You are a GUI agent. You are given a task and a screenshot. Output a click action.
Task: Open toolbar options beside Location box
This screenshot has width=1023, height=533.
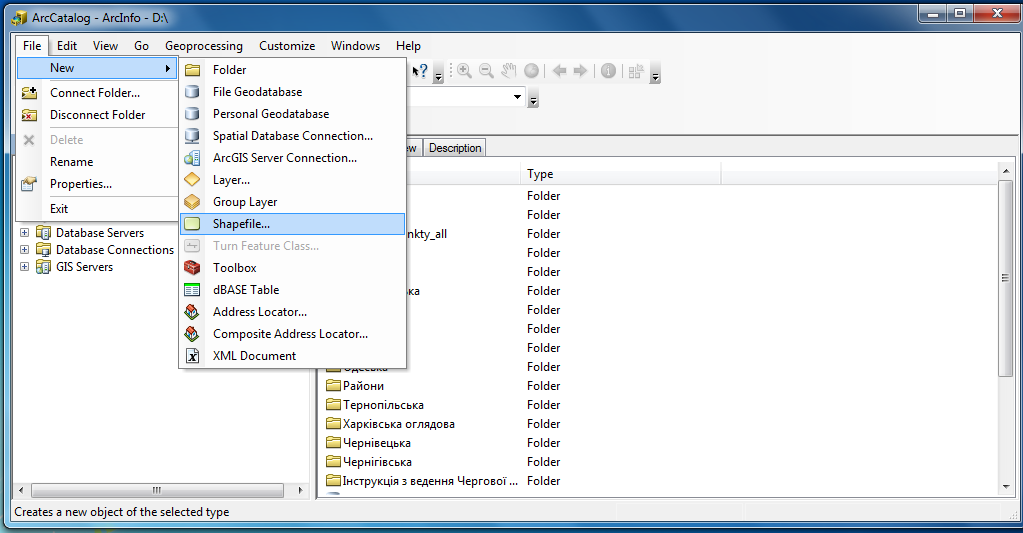pos(534,100)
